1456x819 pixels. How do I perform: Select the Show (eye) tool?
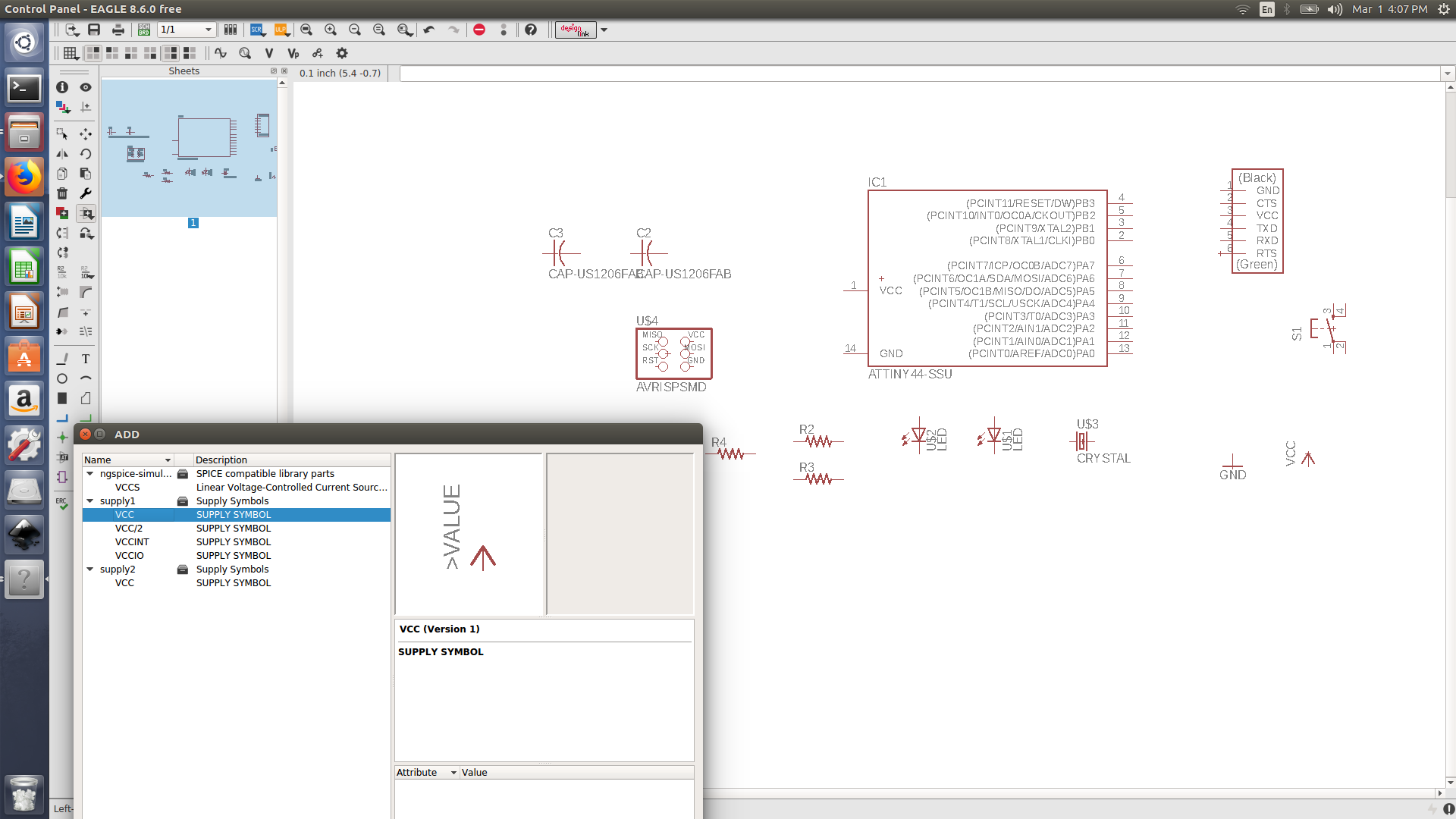tap(86, 87)
